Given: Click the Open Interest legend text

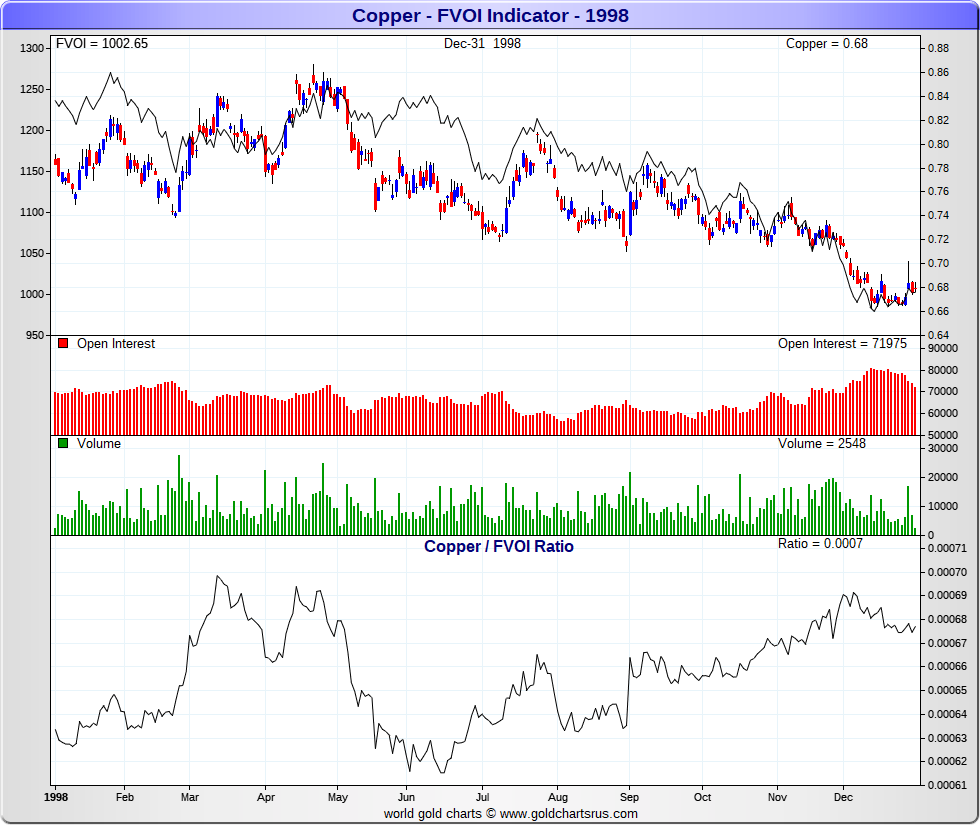Looking at the screenshot, I should point(116,343).
